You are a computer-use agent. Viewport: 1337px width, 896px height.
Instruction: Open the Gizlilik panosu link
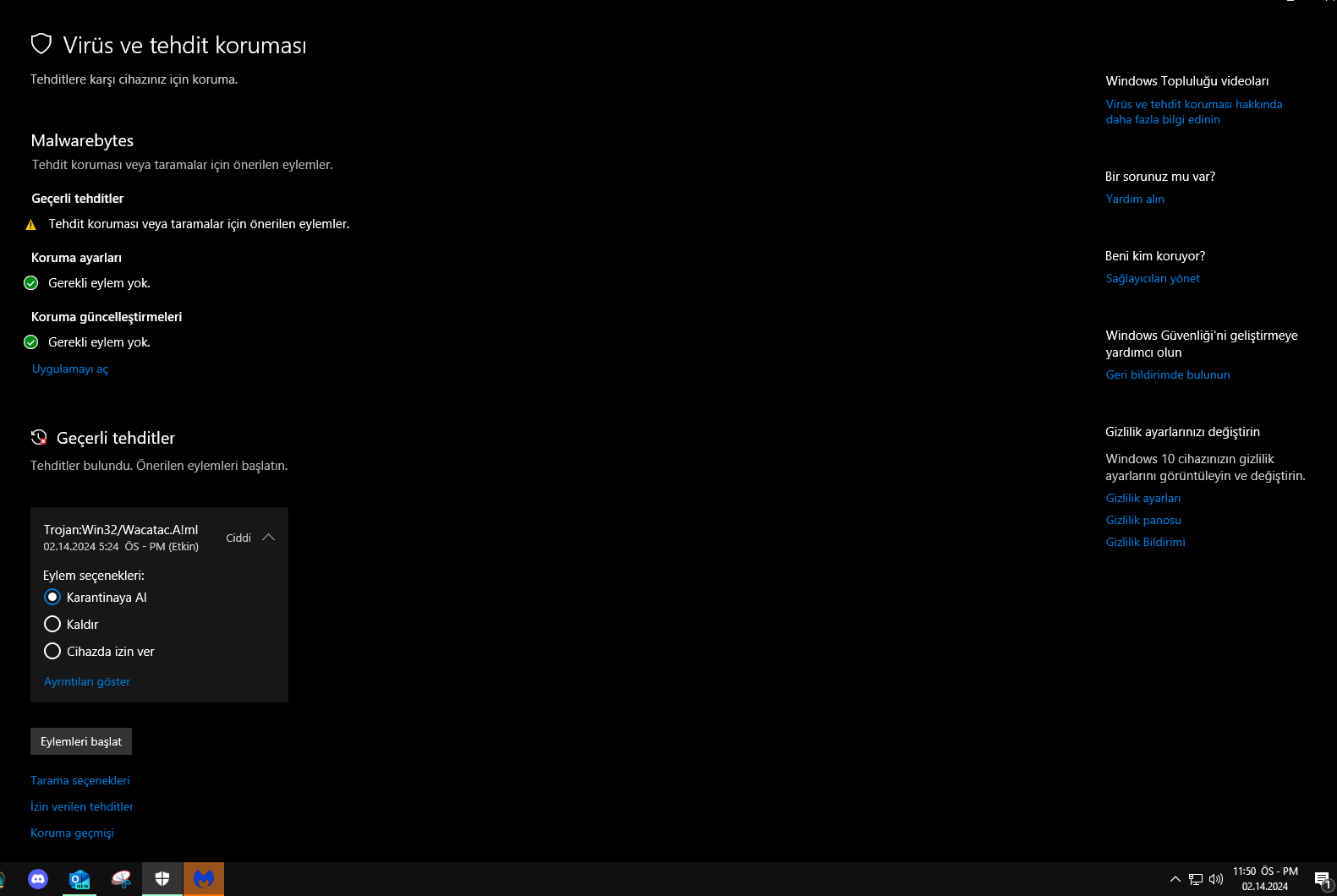[1143, 521]
